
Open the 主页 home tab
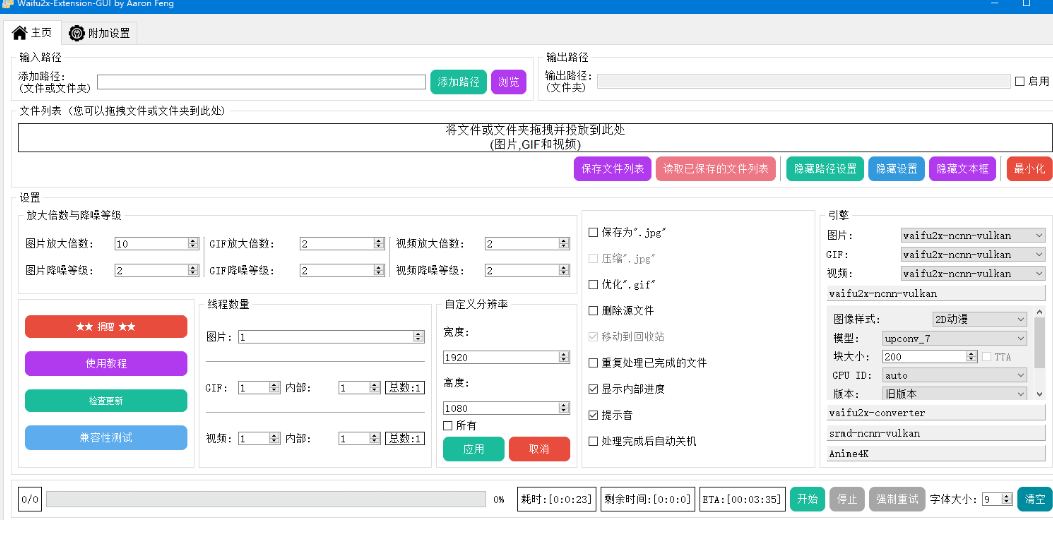[x=32, y=32]
